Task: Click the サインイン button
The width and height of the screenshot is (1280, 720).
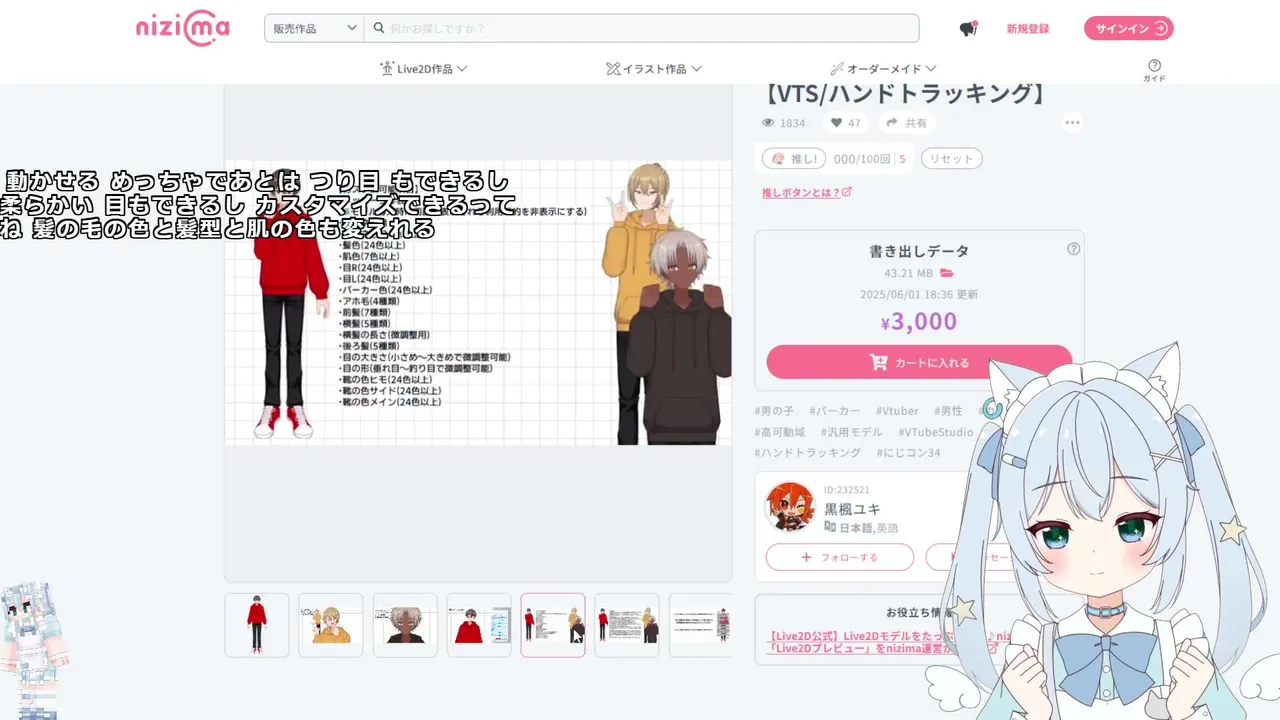Action: [x=1128, y=28]
